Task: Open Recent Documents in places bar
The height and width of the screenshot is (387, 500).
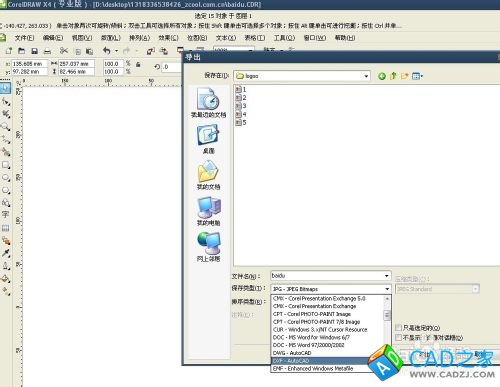Action: coord(208,103)
